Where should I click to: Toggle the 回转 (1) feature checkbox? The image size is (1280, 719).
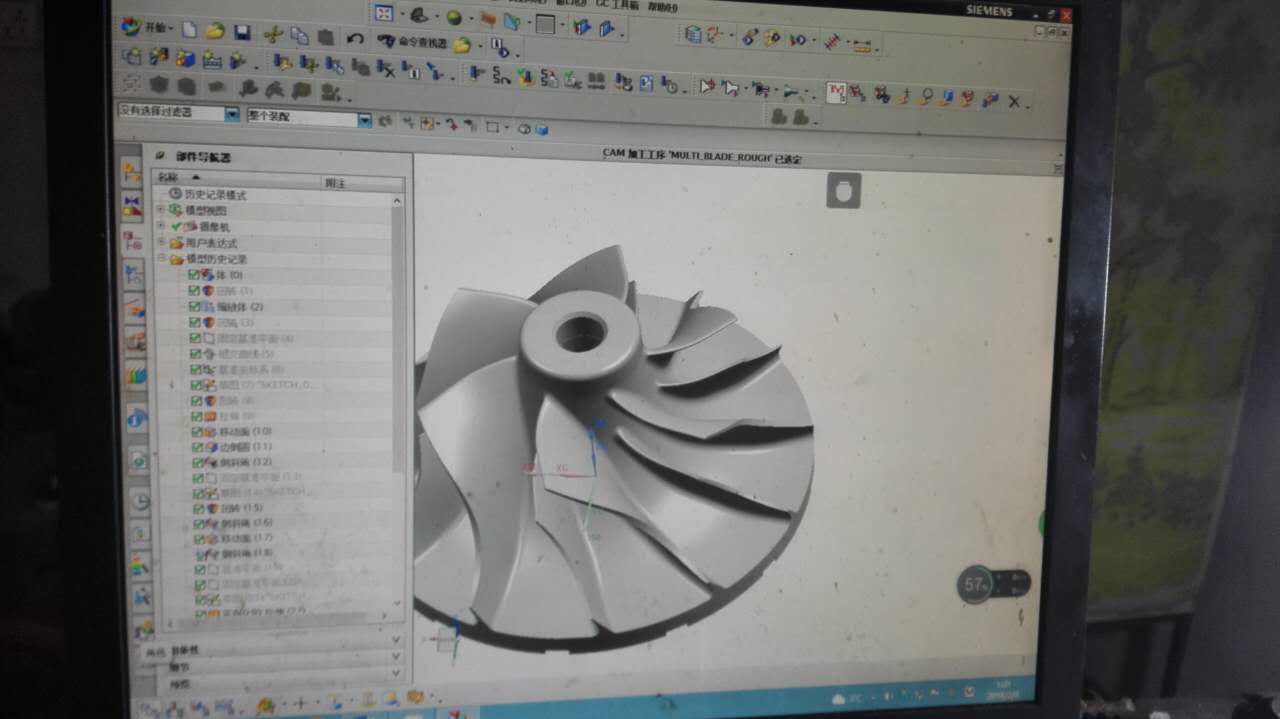click(195, 291)
